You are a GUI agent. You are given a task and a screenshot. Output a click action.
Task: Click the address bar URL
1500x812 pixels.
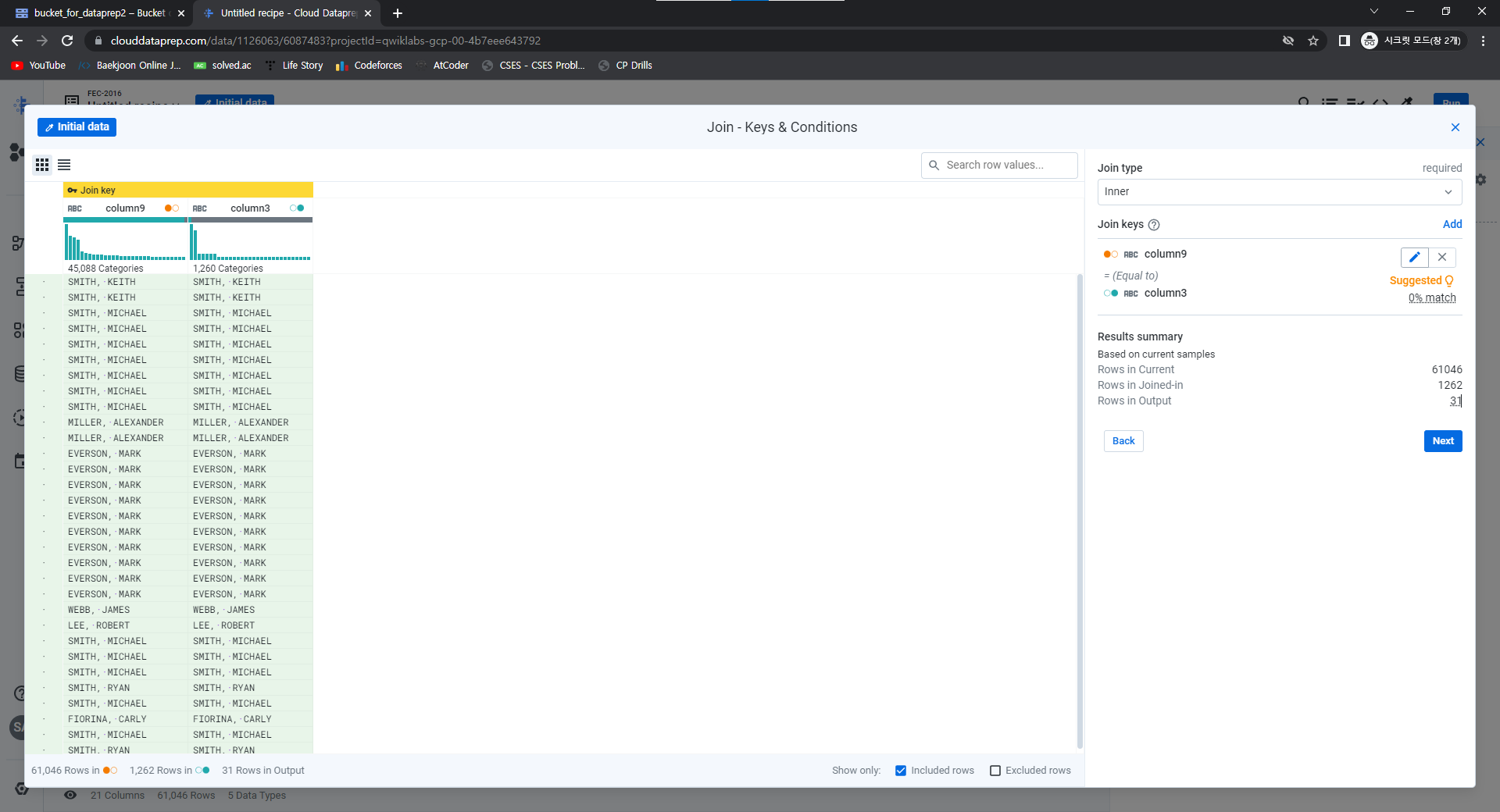(x=325, y=41)
